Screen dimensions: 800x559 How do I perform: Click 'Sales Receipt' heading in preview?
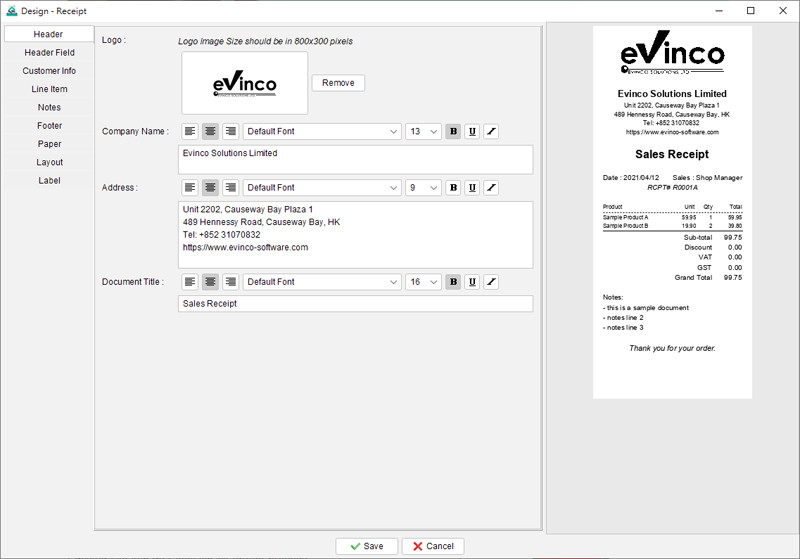672,154
